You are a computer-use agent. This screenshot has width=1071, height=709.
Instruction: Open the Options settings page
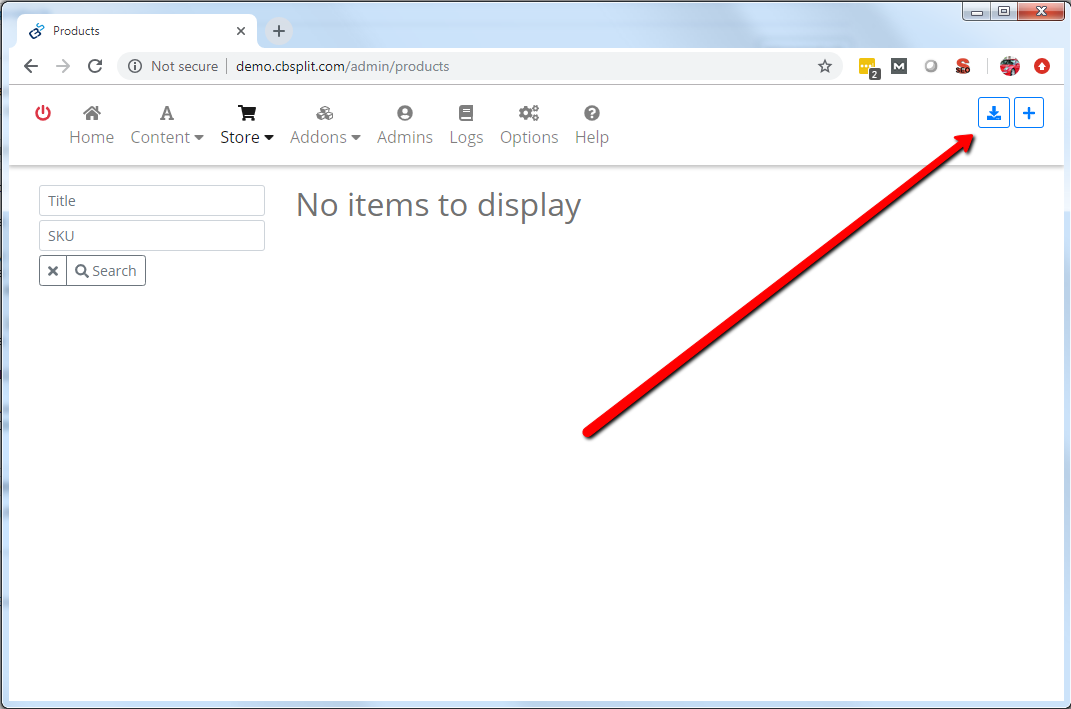coord(529,126)
